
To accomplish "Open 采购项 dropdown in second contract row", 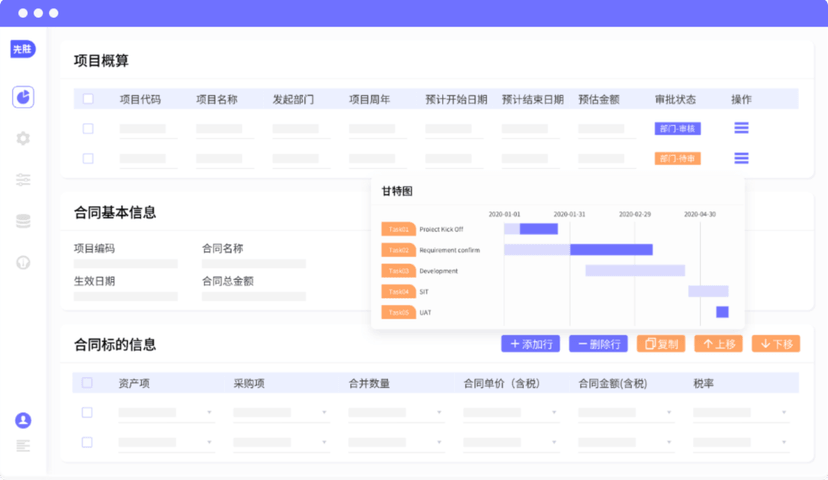I will (x=281, y=443).
